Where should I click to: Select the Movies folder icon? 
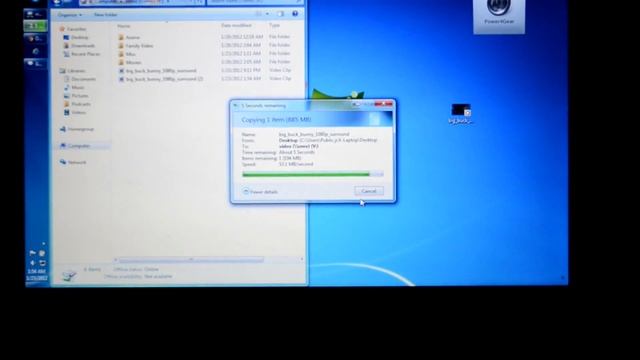pos(121,62)
